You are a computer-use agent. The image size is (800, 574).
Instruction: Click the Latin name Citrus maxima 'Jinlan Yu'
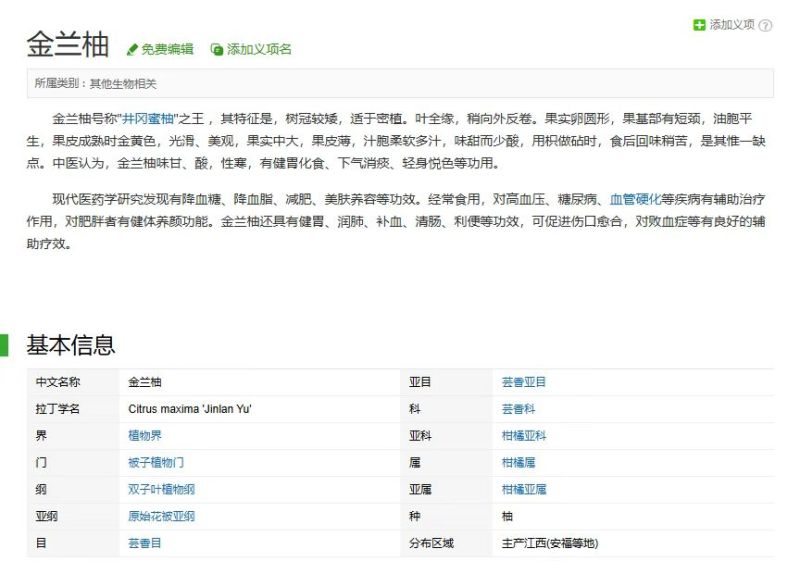(190, 409)
